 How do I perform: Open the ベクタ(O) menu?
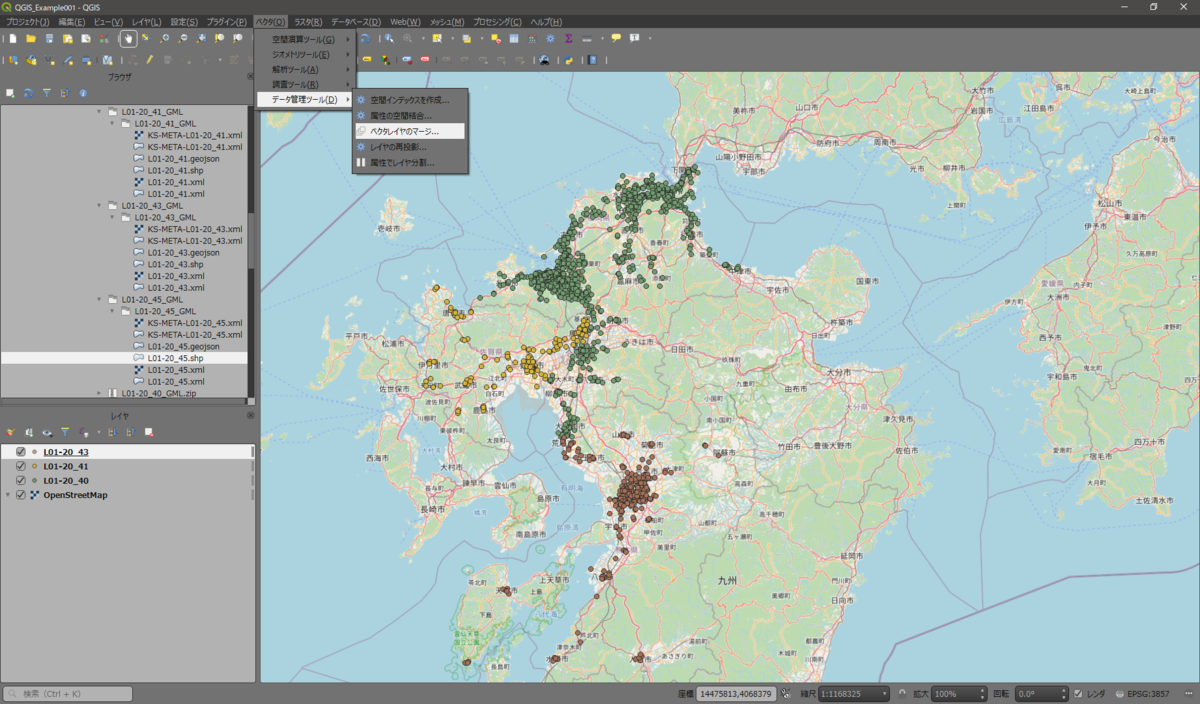[x=270, y=21]
